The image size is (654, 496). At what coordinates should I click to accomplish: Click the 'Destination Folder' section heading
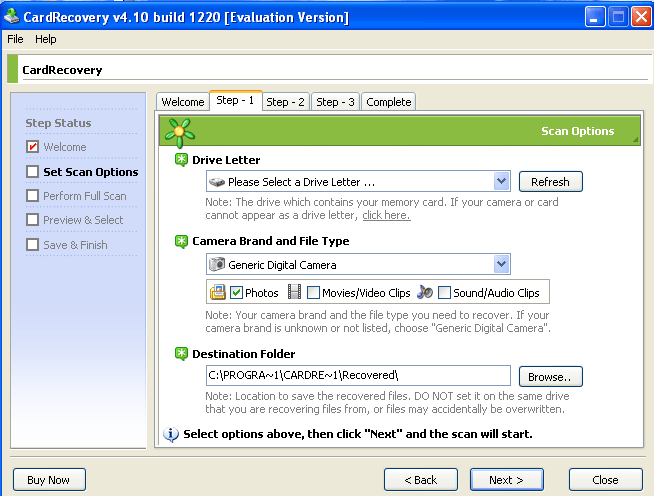pos(244,354)
